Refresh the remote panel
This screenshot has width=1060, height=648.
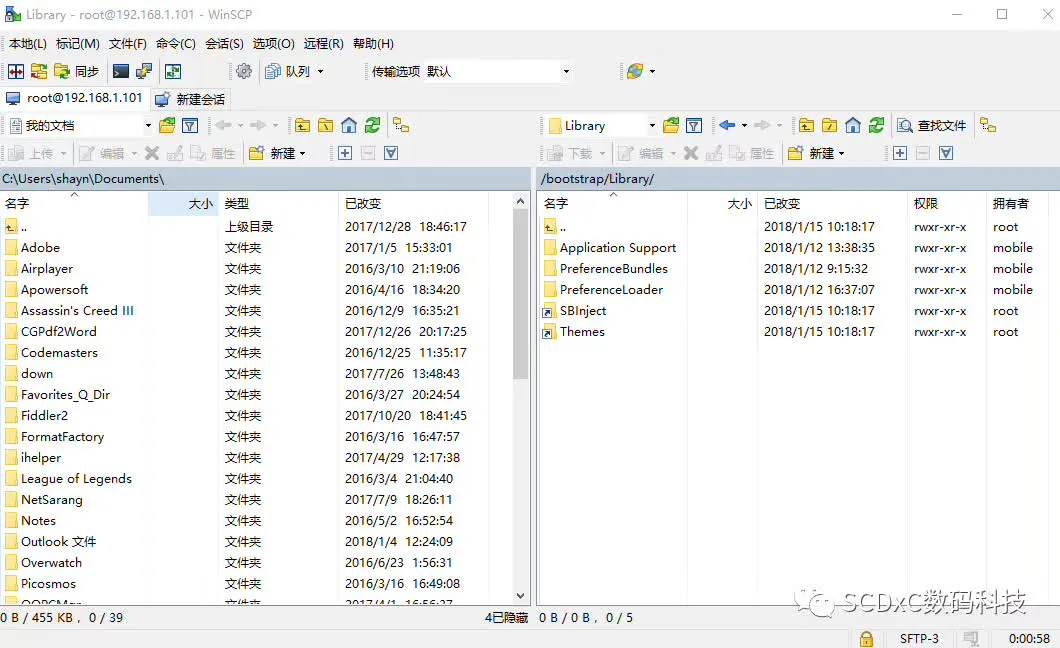pos(876,125)
